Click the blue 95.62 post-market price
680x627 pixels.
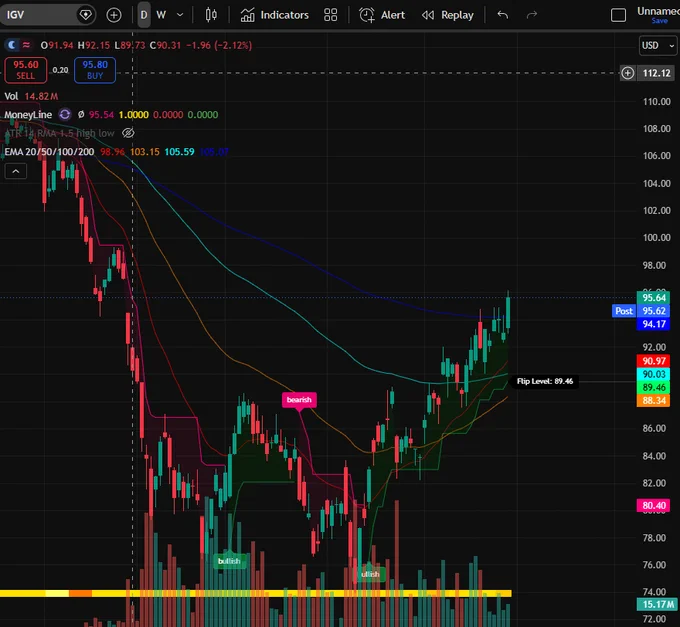654,311
